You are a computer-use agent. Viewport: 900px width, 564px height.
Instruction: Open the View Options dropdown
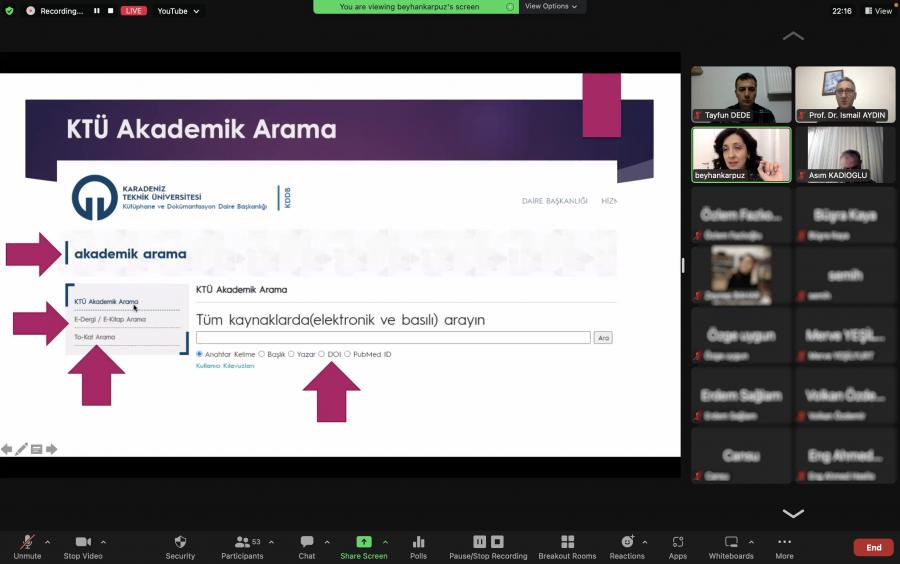(551, 6)
